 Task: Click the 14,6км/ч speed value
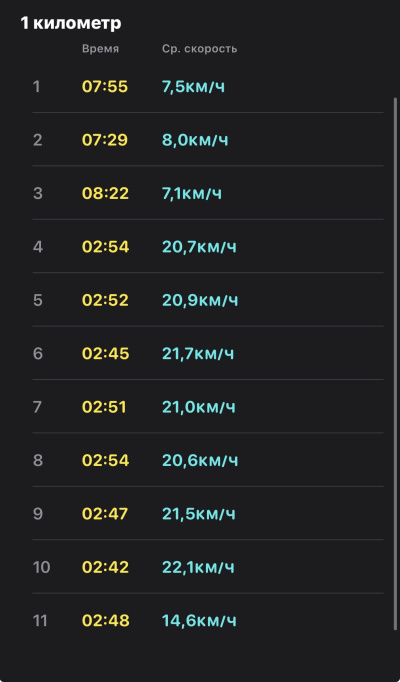(x=200, y=621)
